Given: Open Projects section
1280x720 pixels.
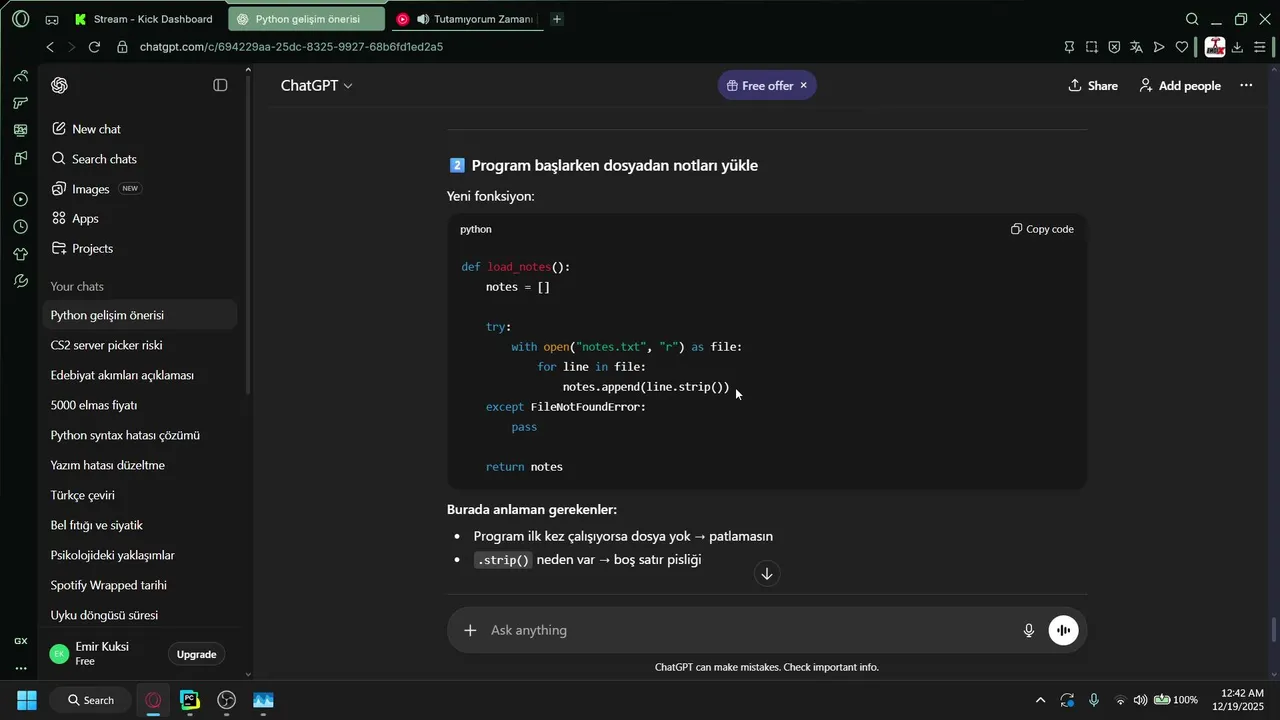Looking at the screenshot, I should click(x=141, y=248).
